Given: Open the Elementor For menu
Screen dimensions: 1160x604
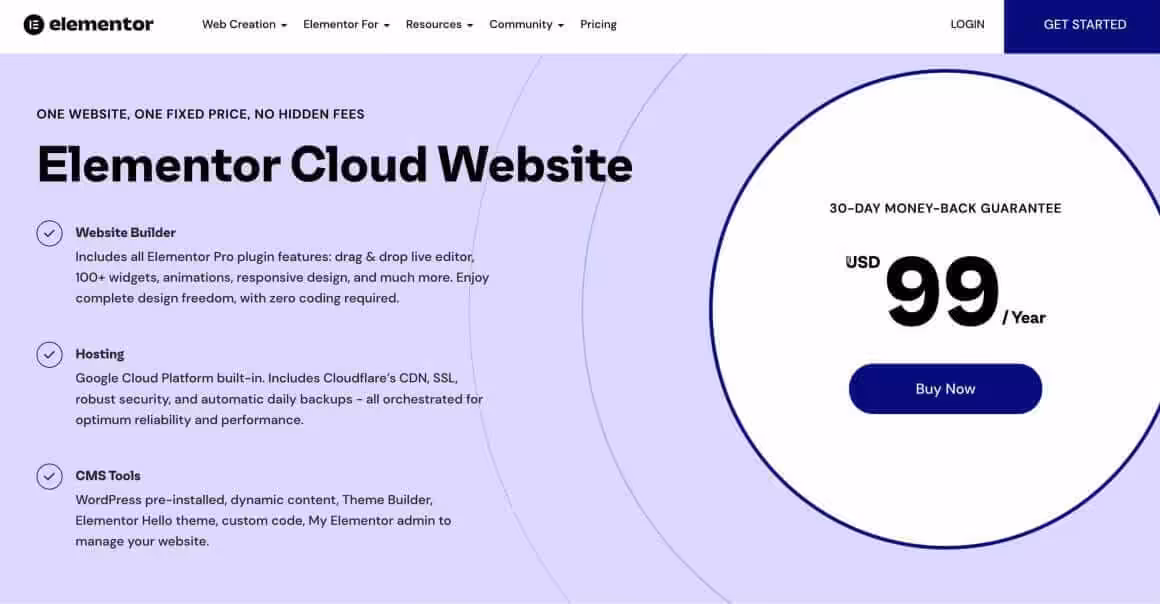Looking at the screenshot, I should [345, 24].
